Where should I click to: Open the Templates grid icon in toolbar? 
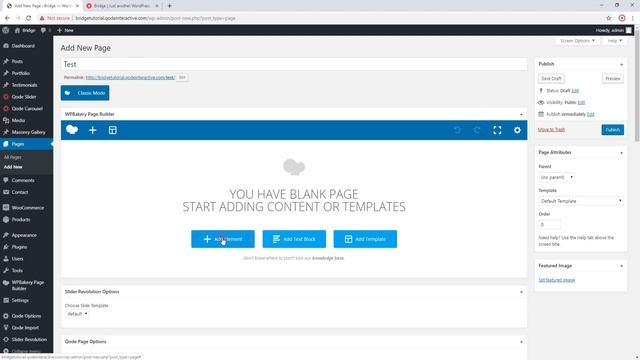(113, 130)
